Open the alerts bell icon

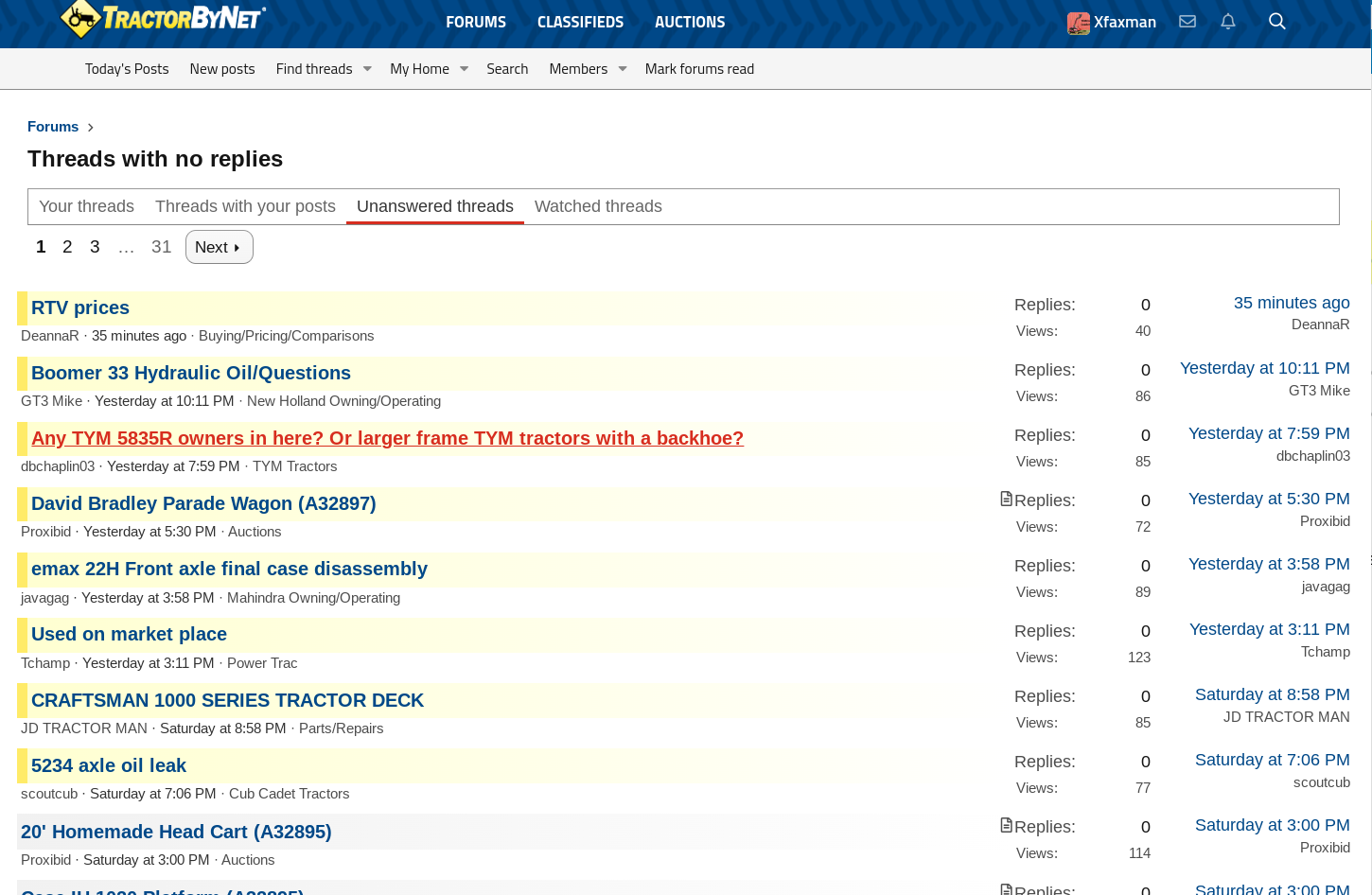1228,21
